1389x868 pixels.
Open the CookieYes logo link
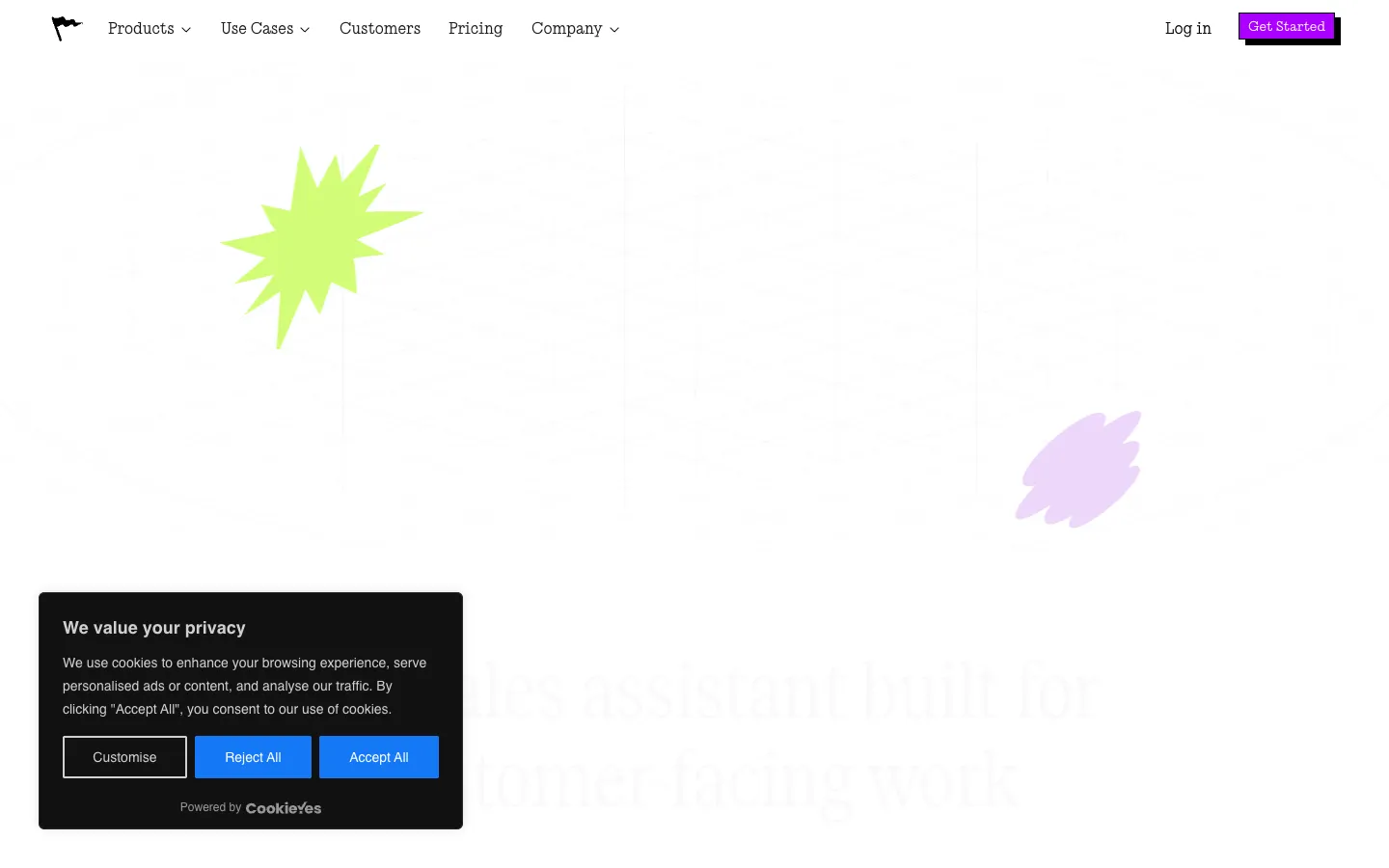coord(284,808)
